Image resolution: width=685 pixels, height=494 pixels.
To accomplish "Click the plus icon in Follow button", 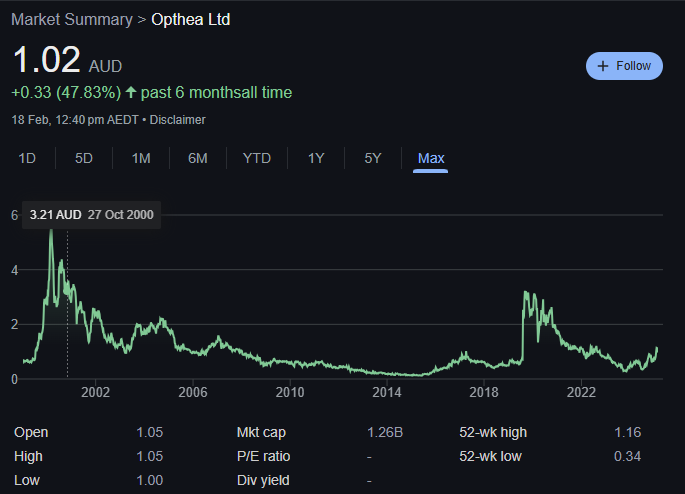I will [x=603, y=66].
